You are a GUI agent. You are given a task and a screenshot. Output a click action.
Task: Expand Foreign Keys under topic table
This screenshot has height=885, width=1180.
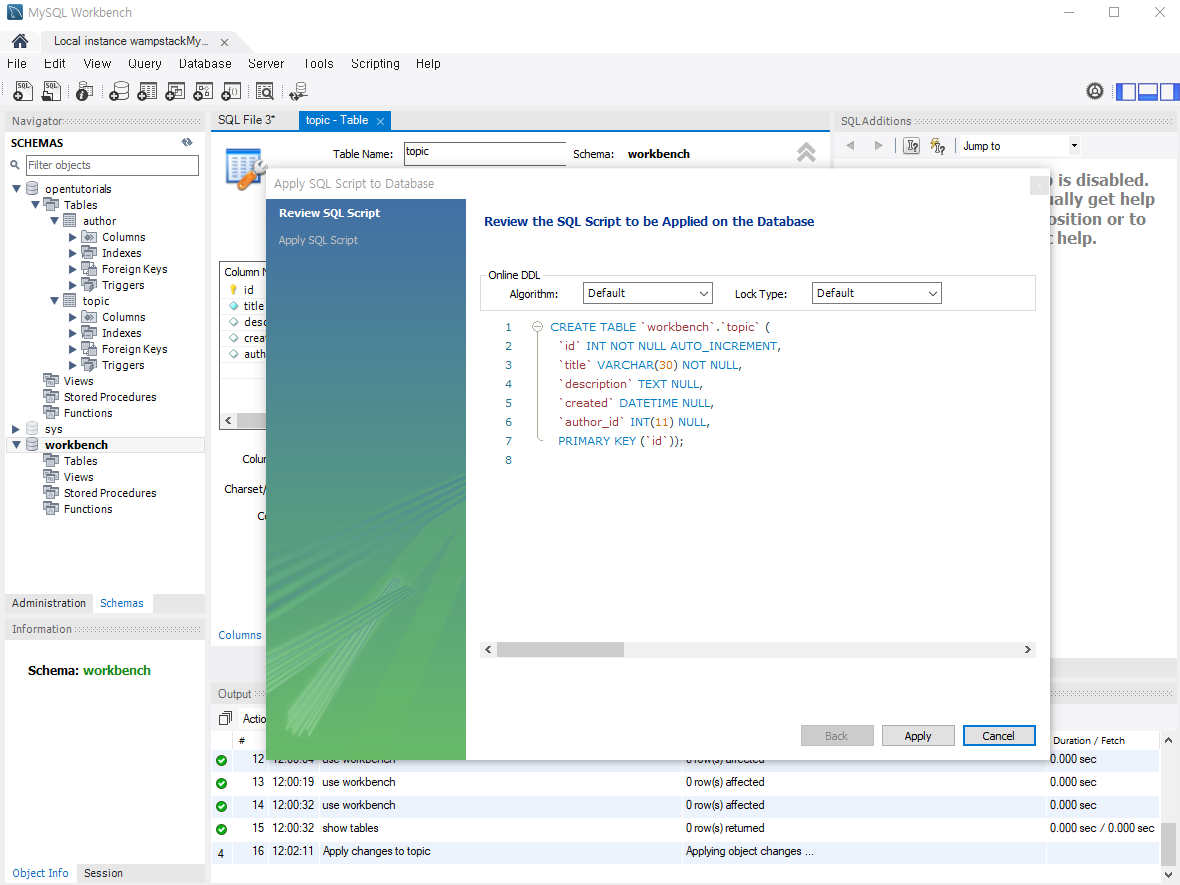pos(73,349)
